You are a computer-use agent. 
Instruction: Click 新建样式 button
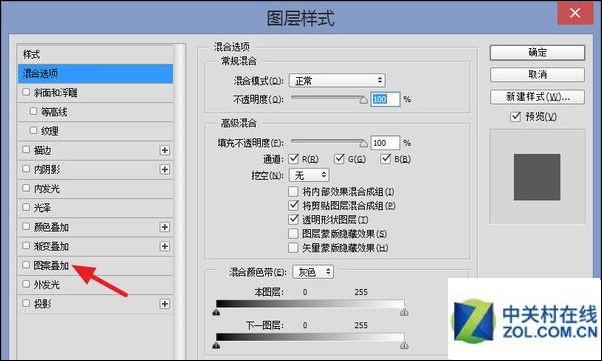[538, 97]
